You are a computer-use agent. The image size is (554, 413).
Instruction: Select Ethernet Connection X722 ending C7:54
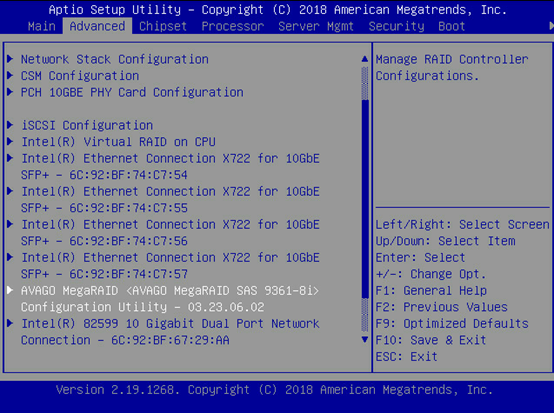point(170,166)
